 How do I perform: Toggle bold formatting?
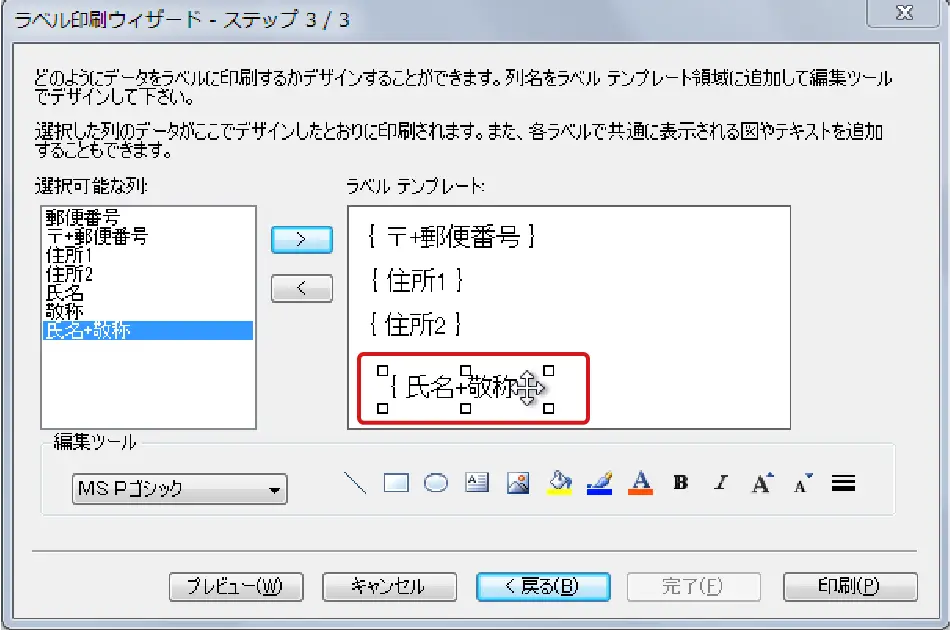pos(681,482)
